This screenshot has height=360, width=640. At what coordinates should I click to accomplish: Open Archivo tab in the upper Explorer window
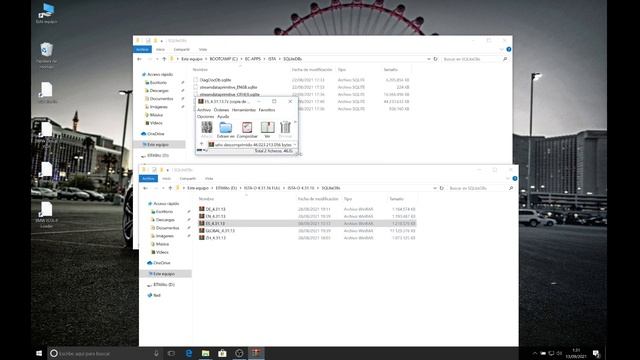pos(142,49)
